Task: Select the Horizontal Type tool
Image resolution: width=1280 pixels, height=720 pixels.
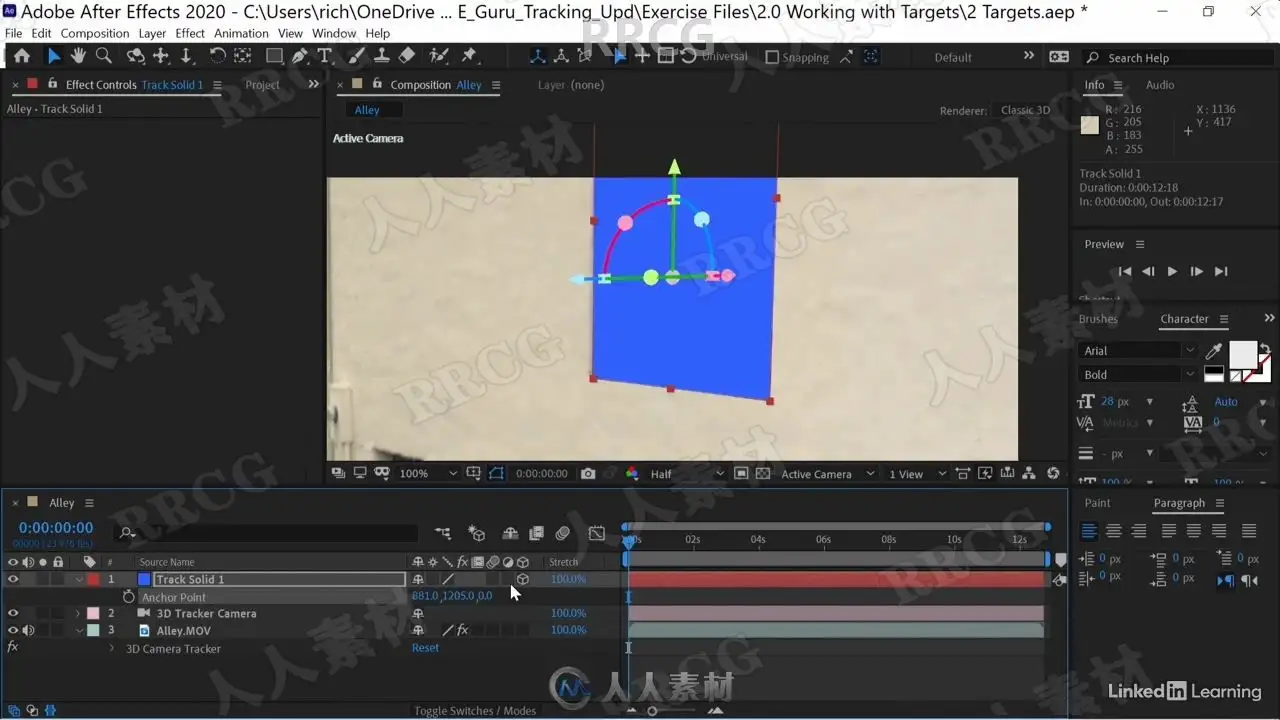Action: (x=324, y=57)
